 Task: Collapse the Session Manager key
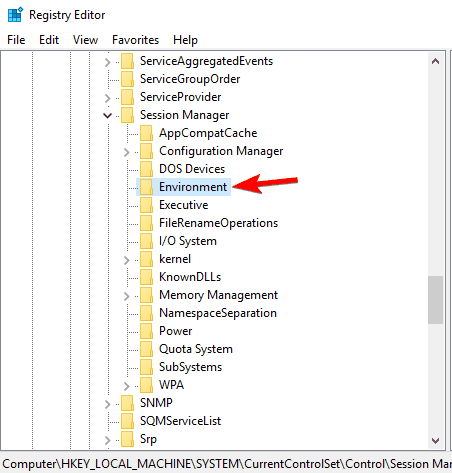(107, 116)
